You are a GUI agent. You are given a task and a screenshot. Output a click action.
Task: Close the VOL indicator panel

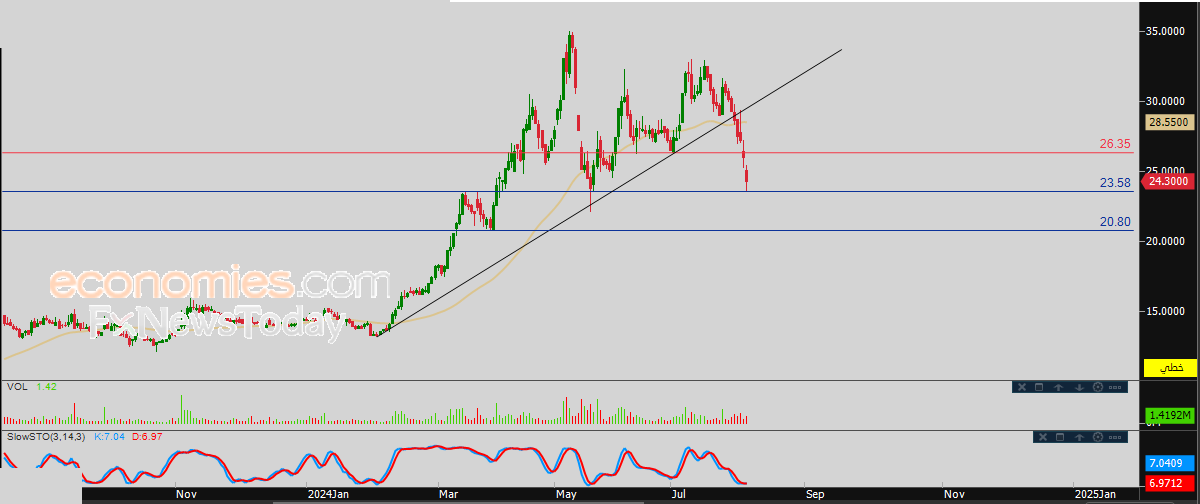point(1022,387)
